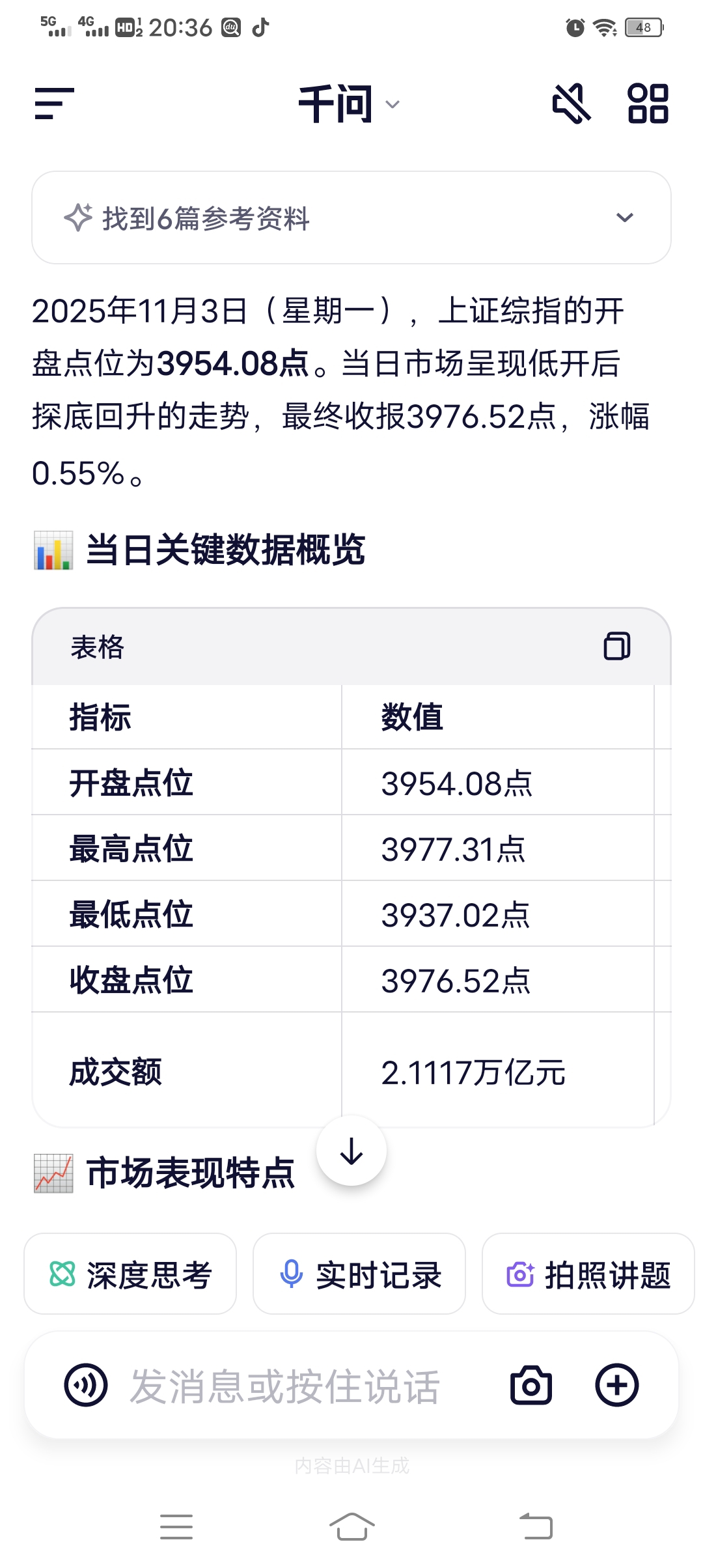Tap the voice input icon

coord(86,1384)
